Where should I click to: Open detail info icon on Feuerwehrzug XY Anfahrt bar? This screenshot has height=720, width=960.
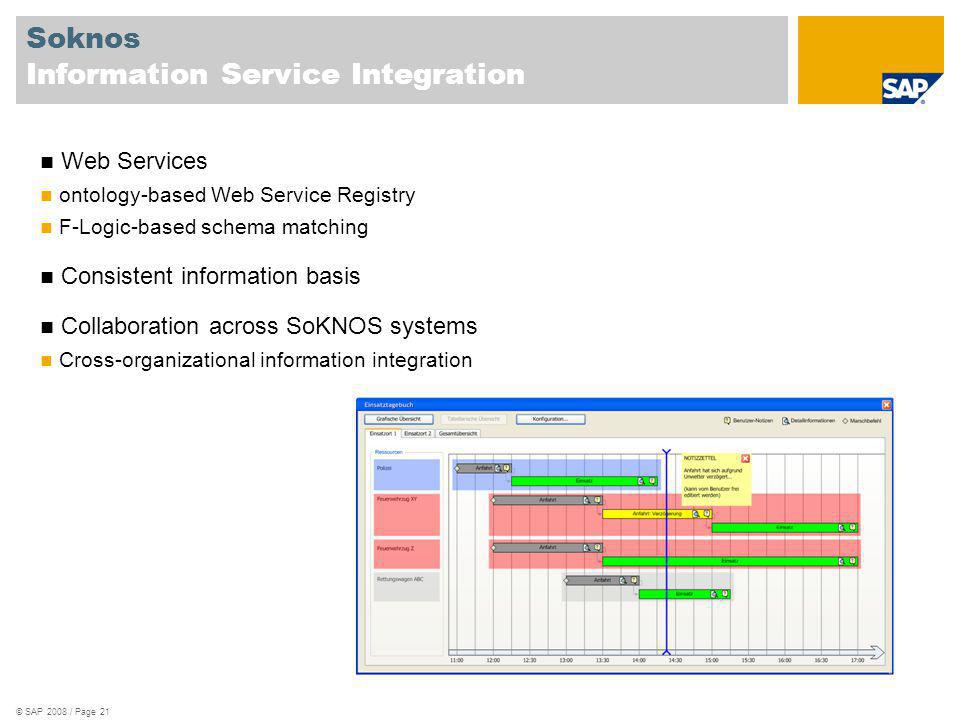click(587, 500)
